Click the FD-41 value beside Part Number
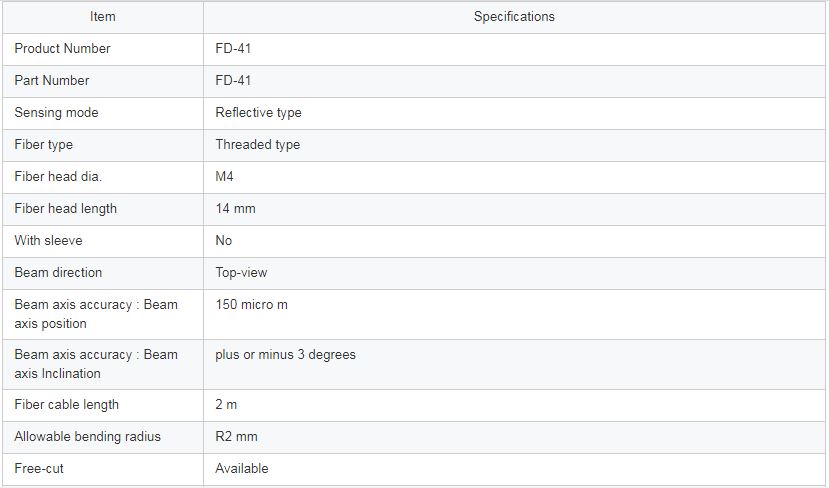The width and height of the screenshot is (829, 488). 233,80
